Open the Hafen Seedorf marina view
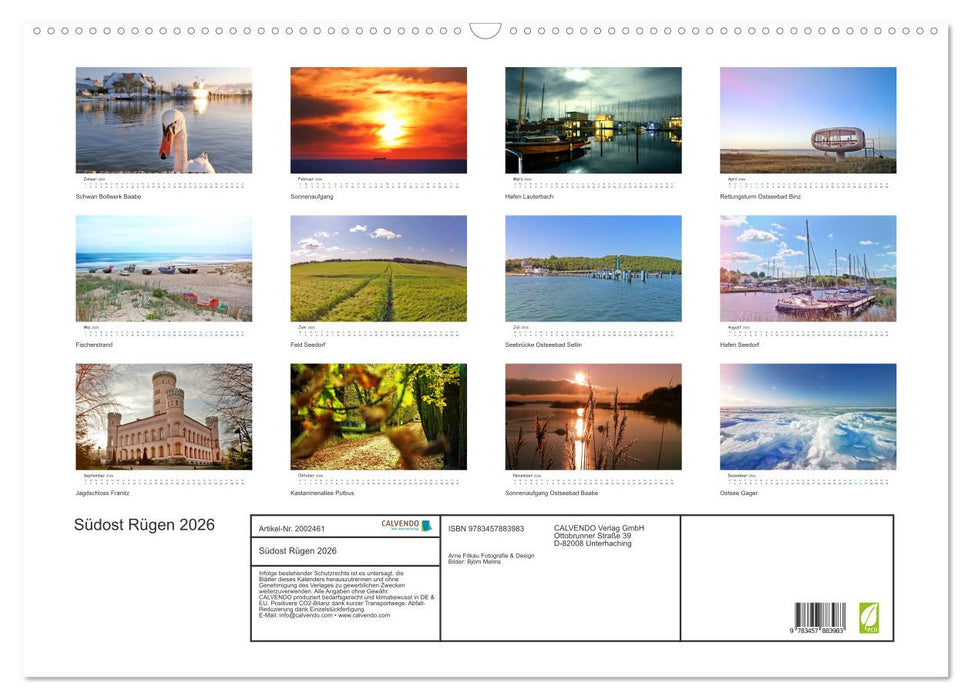 coord(807,267)
